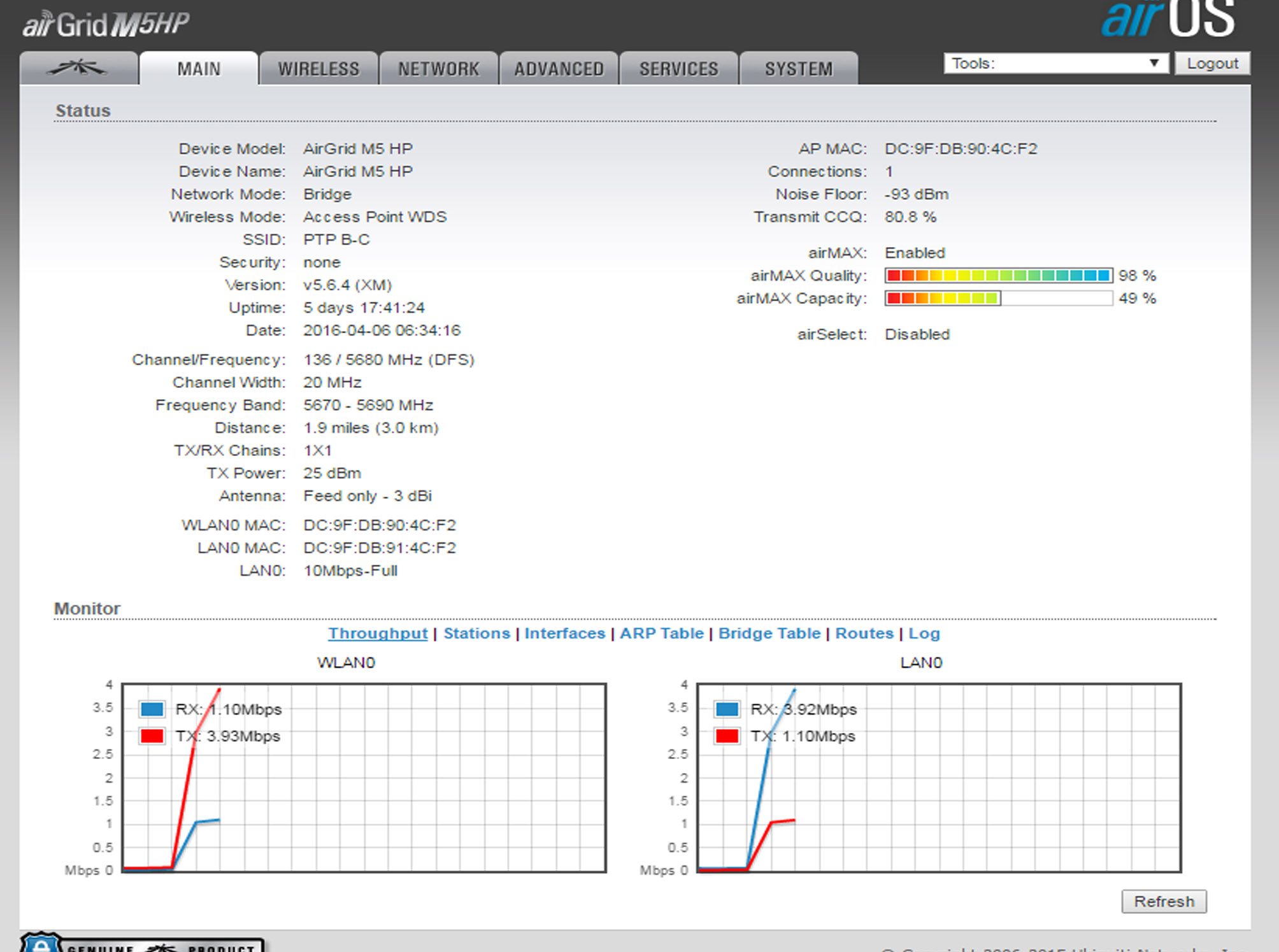Open the ARP Table link
This screenshot has height=952, width=1279.
coord(661,634)
